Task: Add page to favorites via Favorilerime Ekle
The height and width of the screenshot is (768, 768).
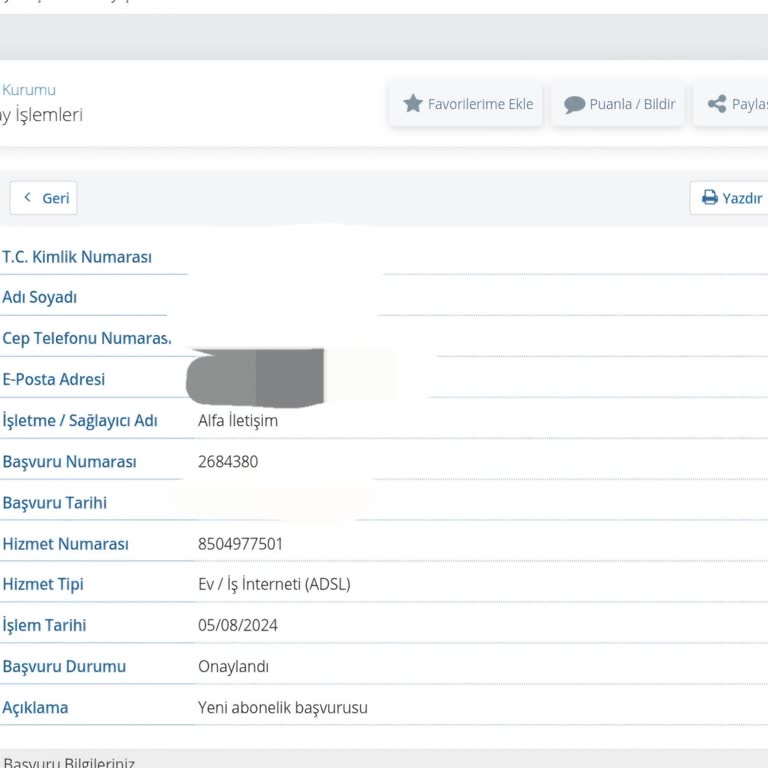Action: click(466, 104)
